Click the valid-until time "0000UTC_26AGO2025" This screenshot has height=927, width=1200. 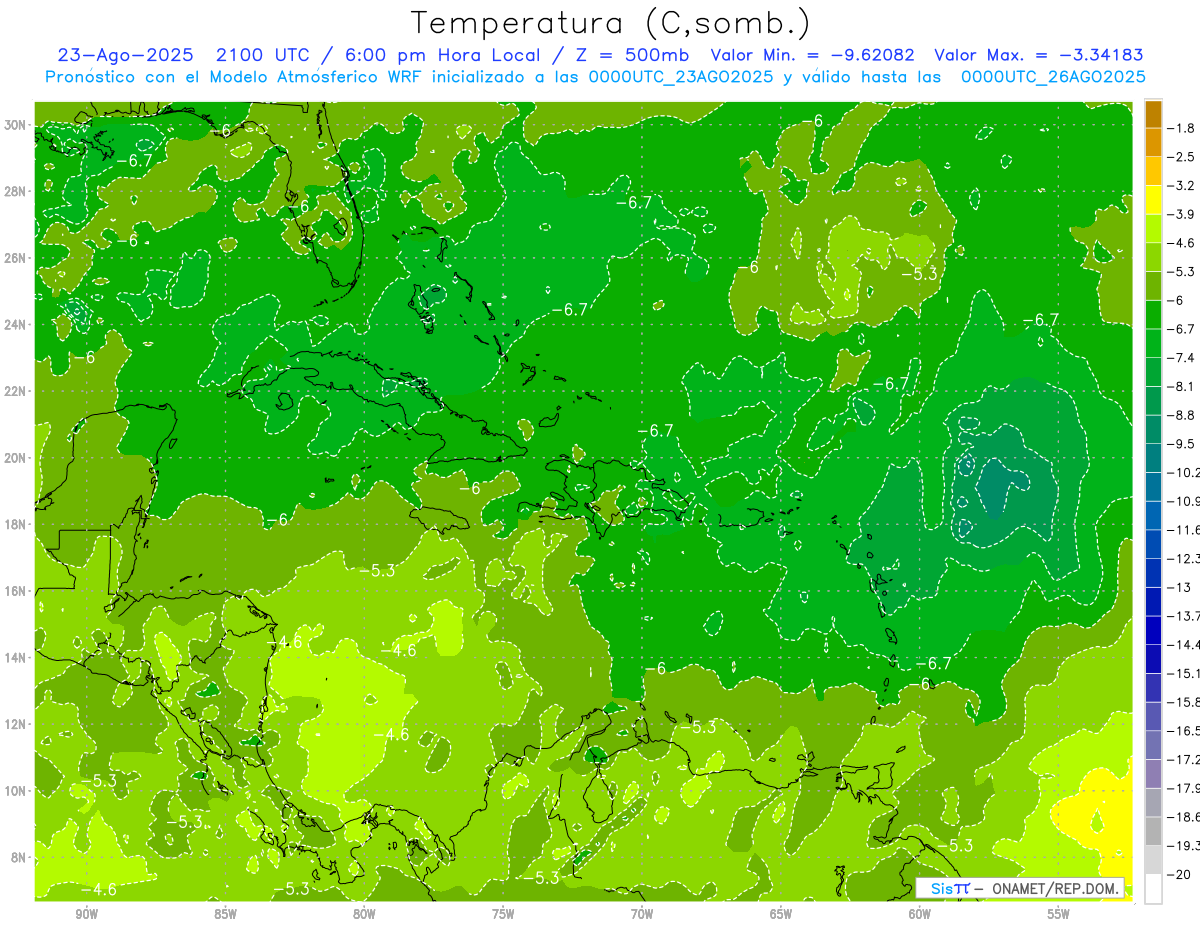click(x=1053, y=77)
